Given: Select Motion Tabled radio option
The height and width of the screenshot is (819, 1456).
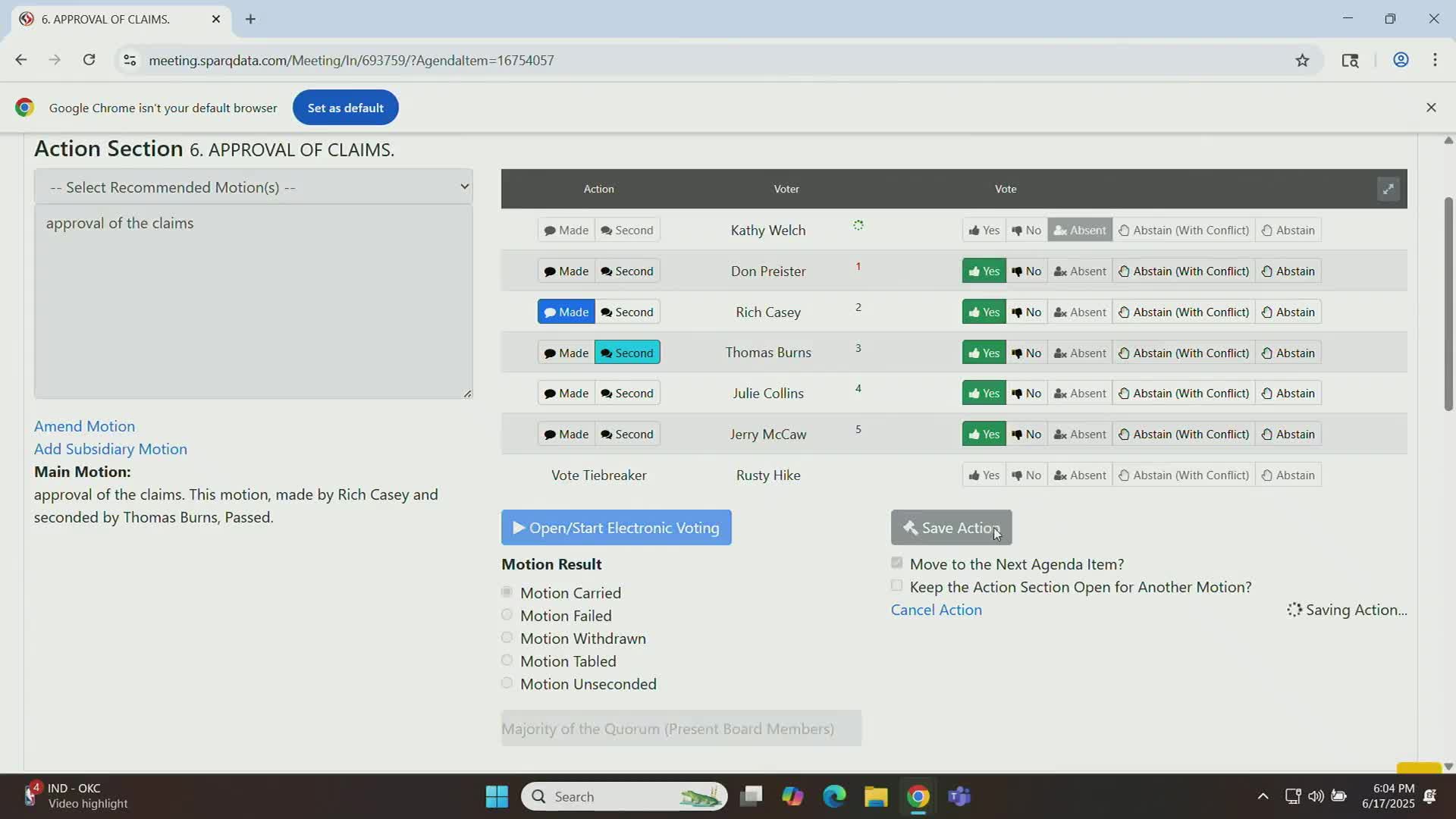Looking at the screenshot, I should tap(507, 661).
